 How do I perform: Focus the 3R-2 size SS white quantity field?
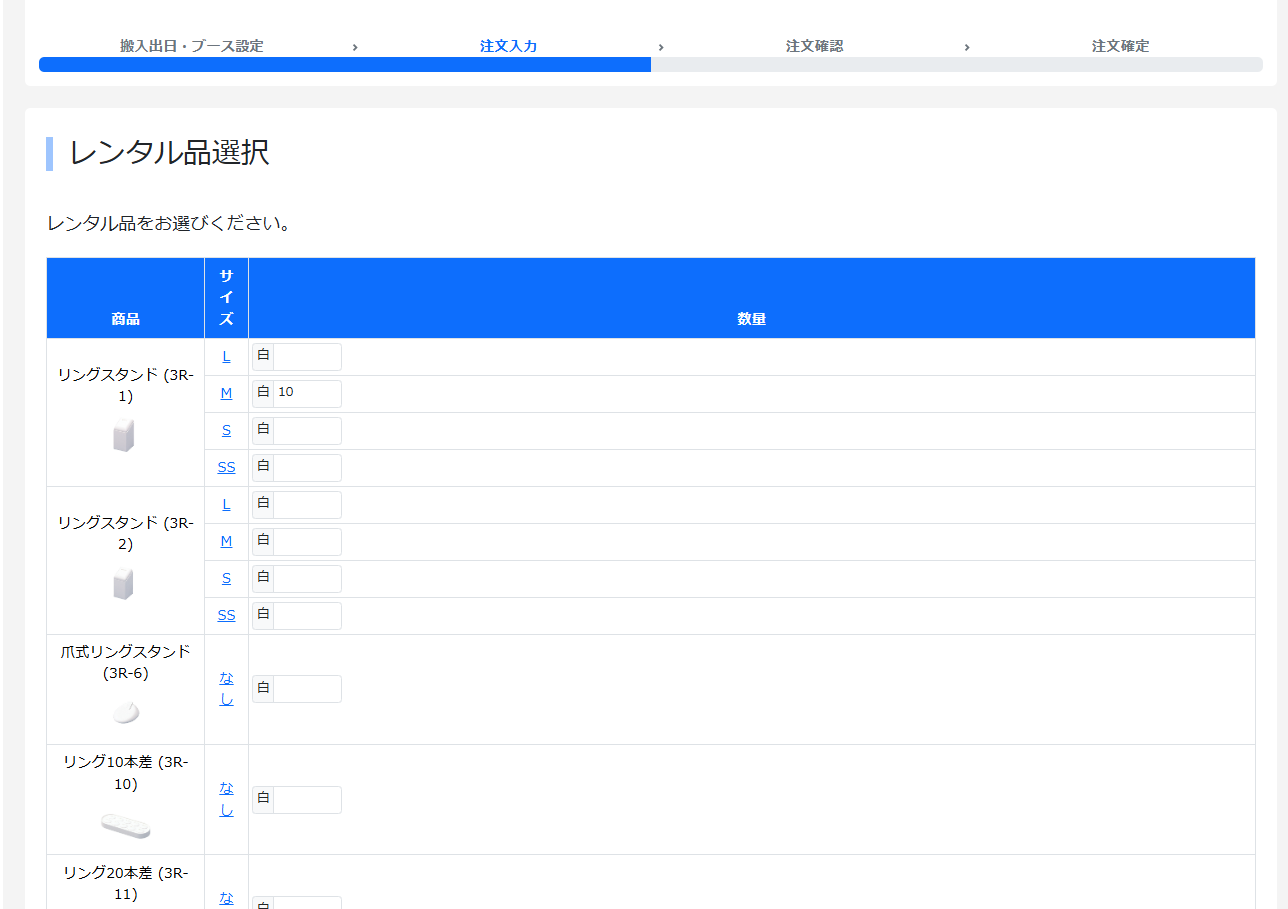[307, 616]
